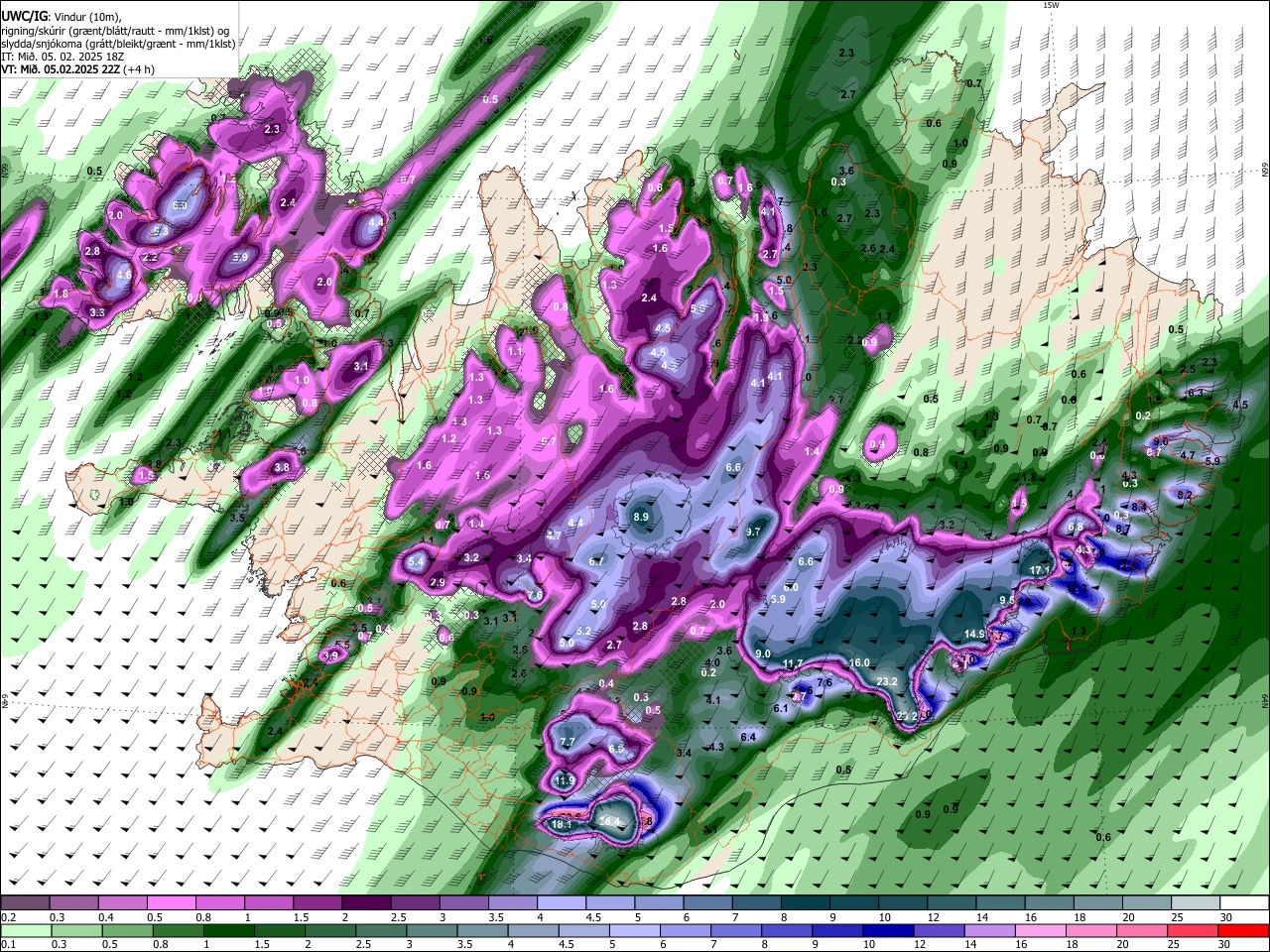The image size is (1270, 952).
Task: Select the 8.2 value on the east coast
Action: pos(1184,495)
